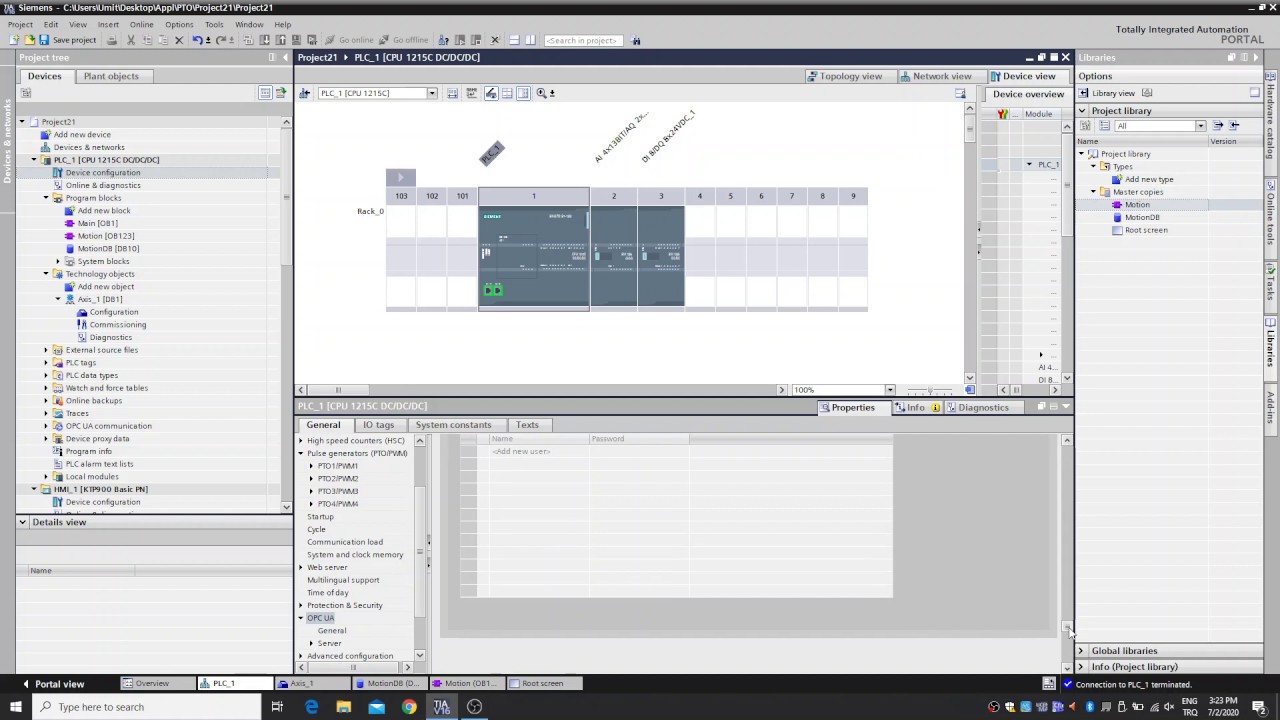Click Add new user cell
This screenshot has height=720, width=1280.
(521, 451)
